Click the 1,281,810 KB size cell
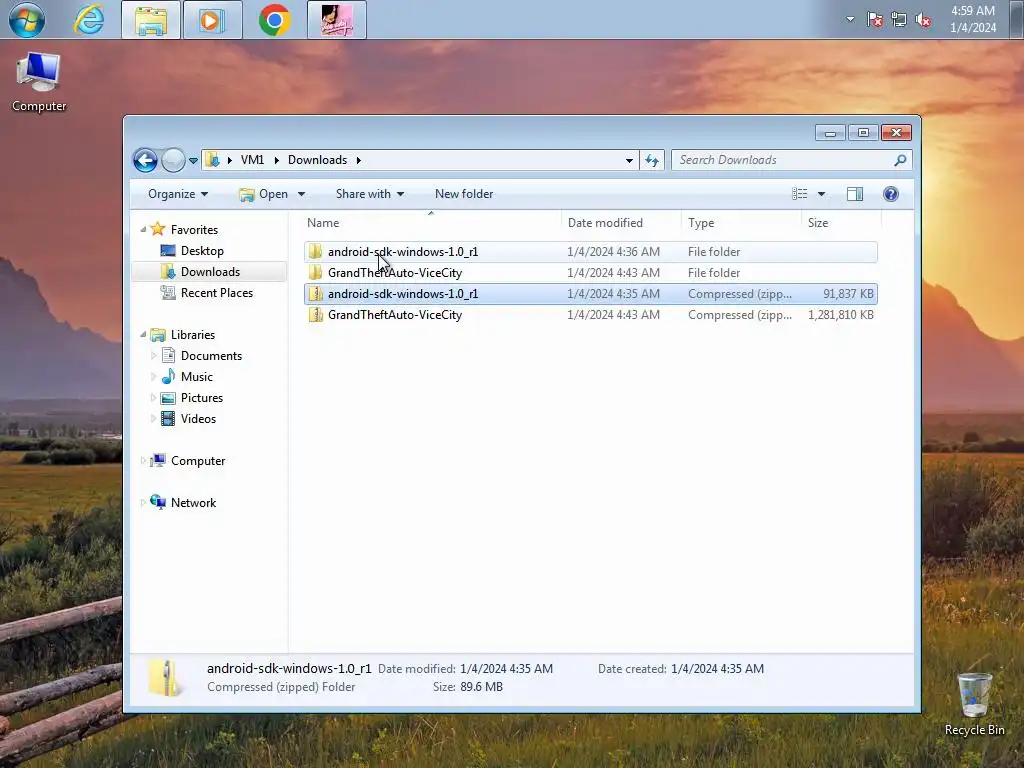1024x768 pixels. [840, 315]
